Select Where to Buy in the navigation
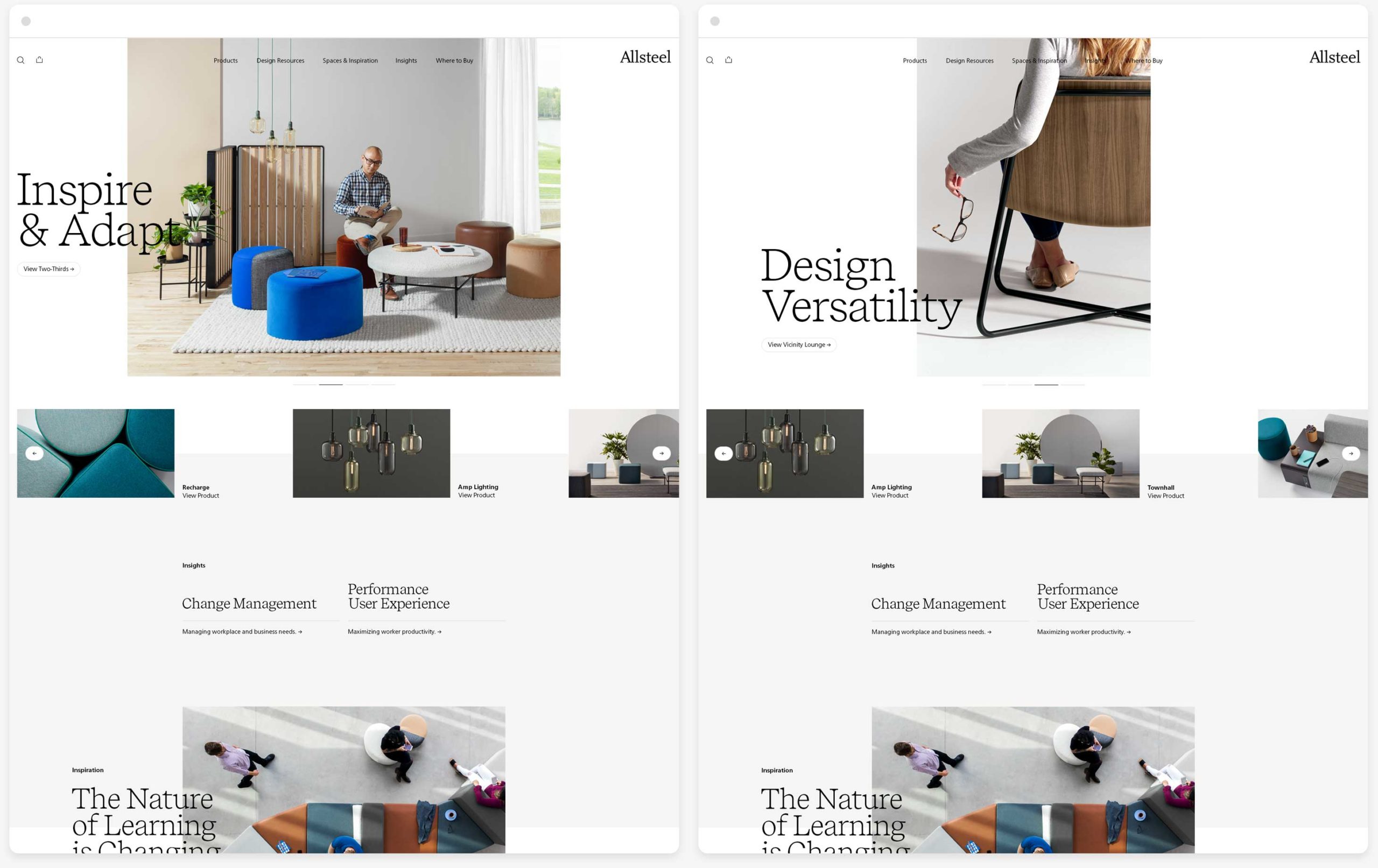 point(454,60)
